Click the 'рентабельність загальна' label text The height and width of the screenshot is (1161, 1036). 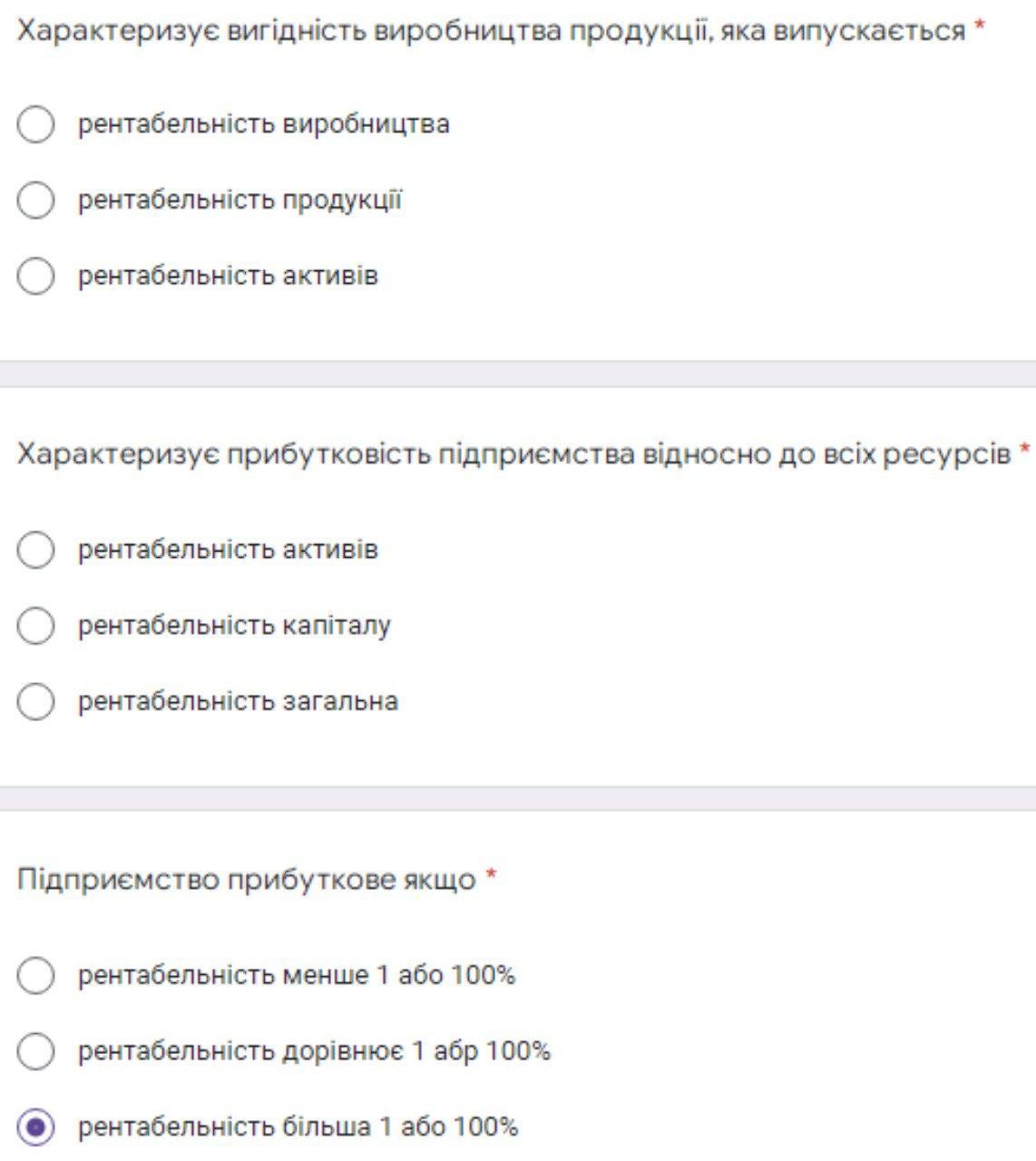pos(238,701)
